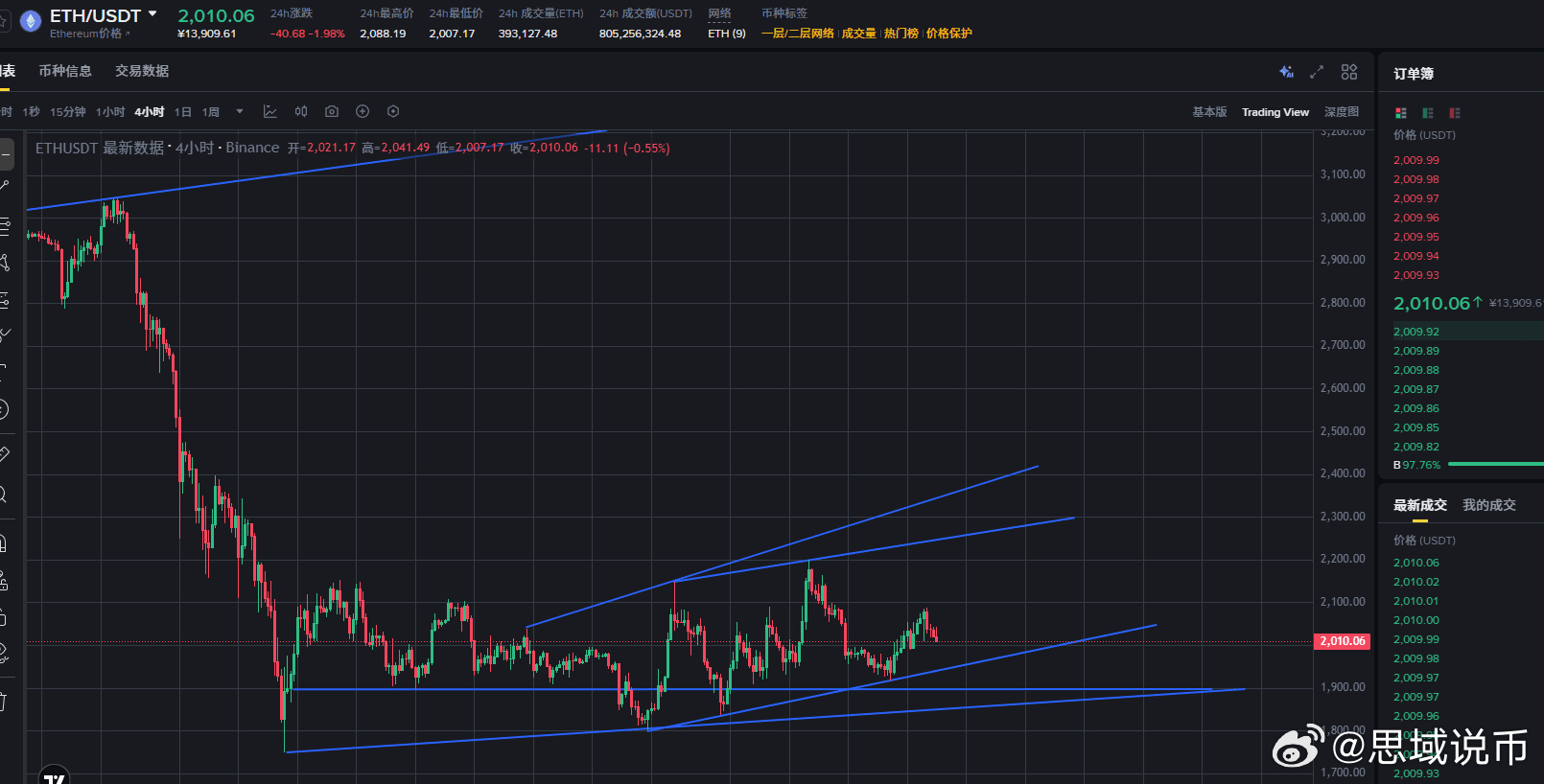
Task: Select bid price 2,009.86 in order book
Action: 1416,408
